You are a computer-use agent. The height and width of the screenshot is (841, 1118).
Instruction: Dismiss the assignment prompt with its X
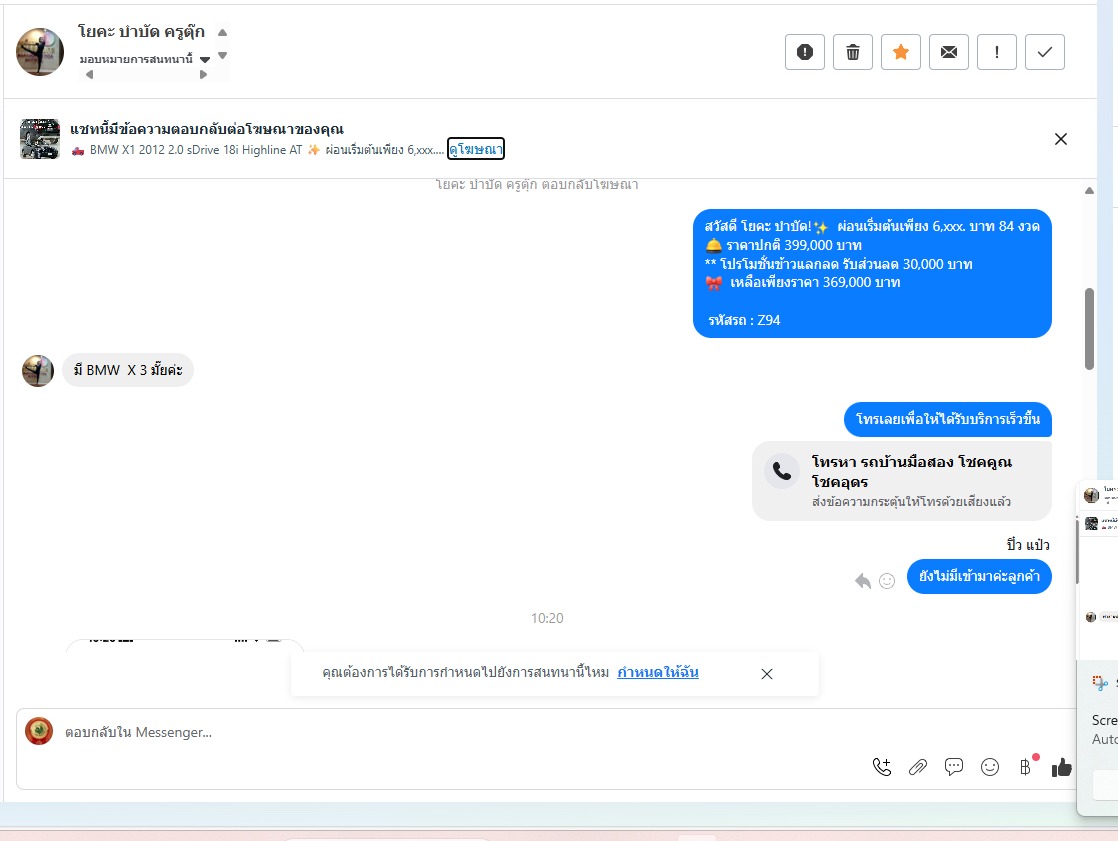766,674
